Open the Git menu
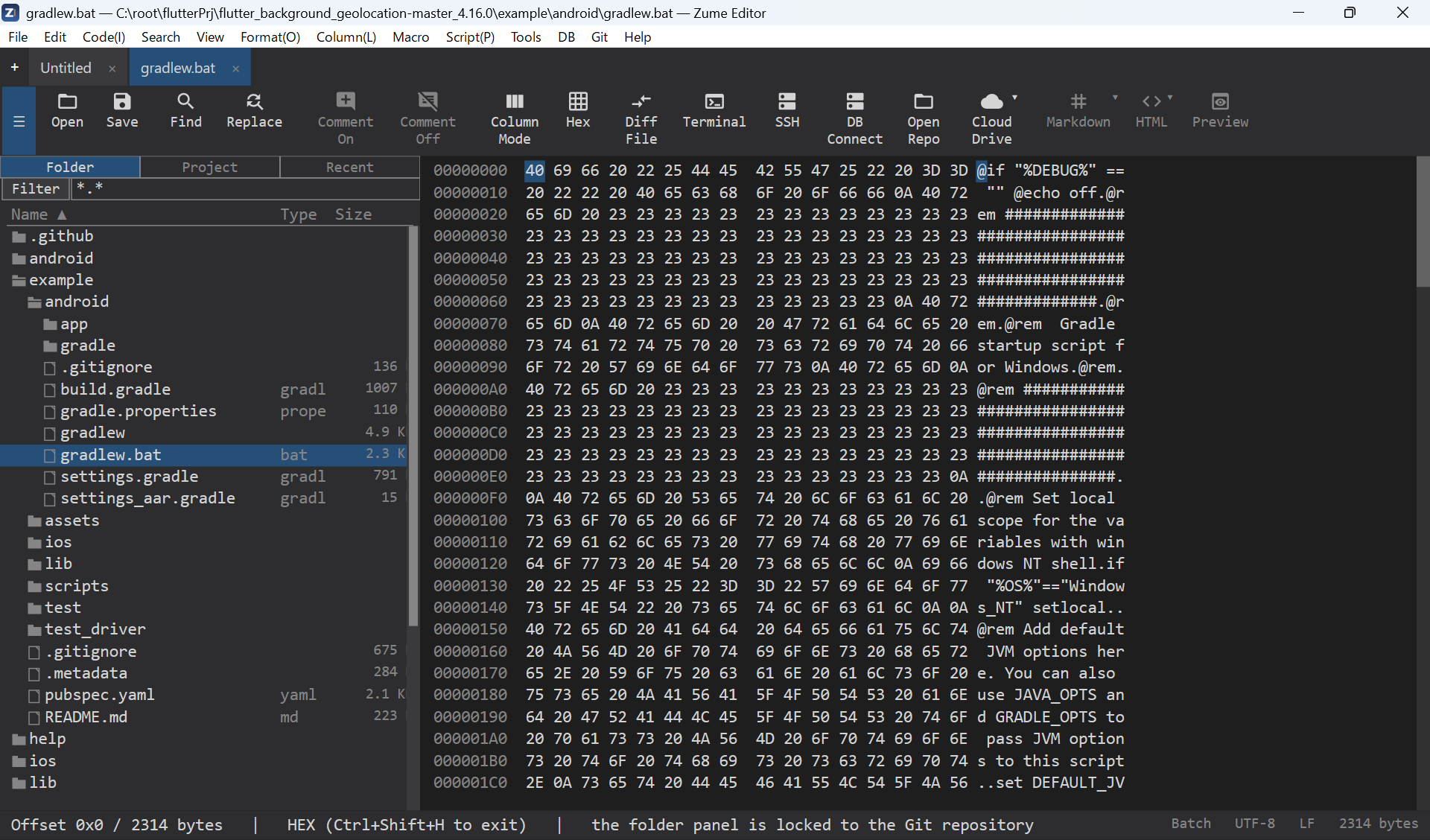Screen dimensions: 1430x840 pyautogui.click(x=600, y=36)
